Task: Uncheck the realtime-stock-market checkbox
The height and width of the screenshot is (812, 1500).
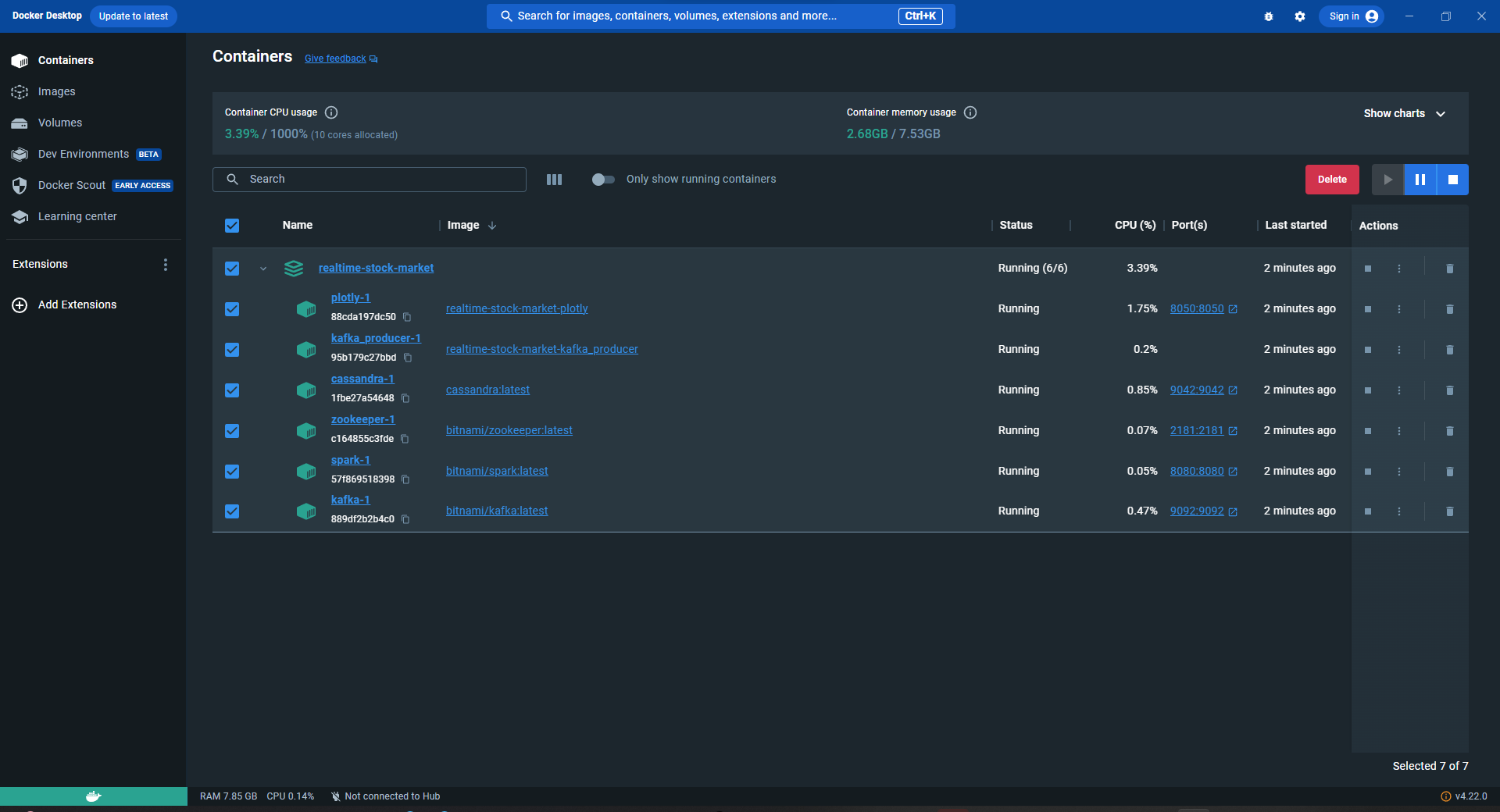Action: click(x=232, y=269)
